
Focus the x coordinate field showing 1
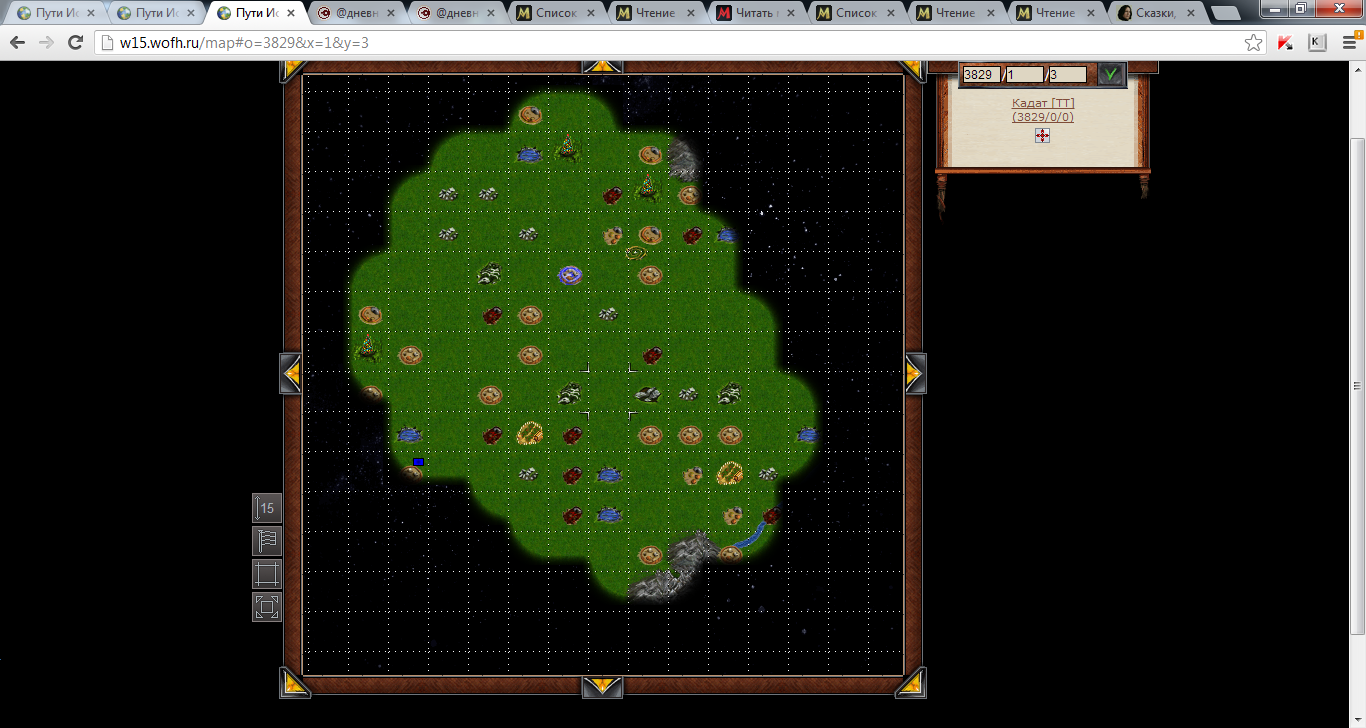pos(1024,75)
